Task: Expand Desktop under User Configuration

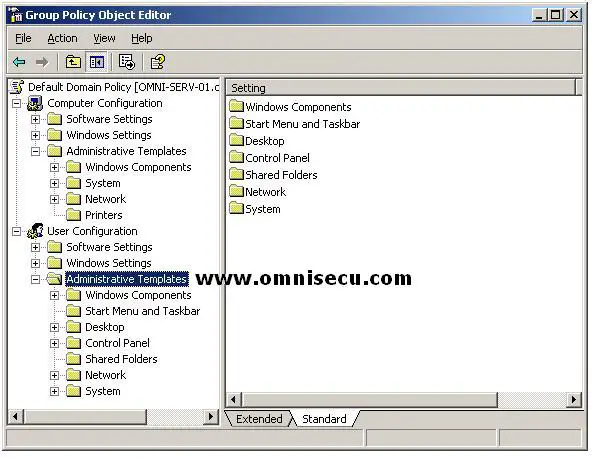Action: pyautogui.click(x=54, y=327)
